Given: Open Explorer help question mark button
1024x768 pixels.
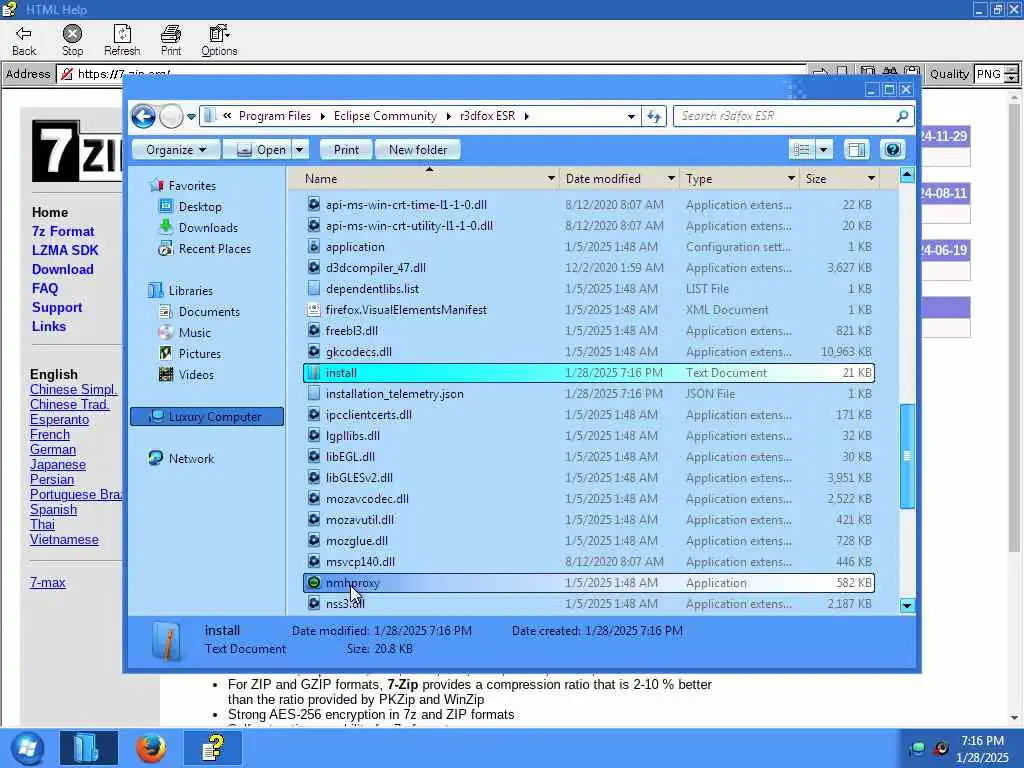Looking at the screenshot, I should (893, 150).
